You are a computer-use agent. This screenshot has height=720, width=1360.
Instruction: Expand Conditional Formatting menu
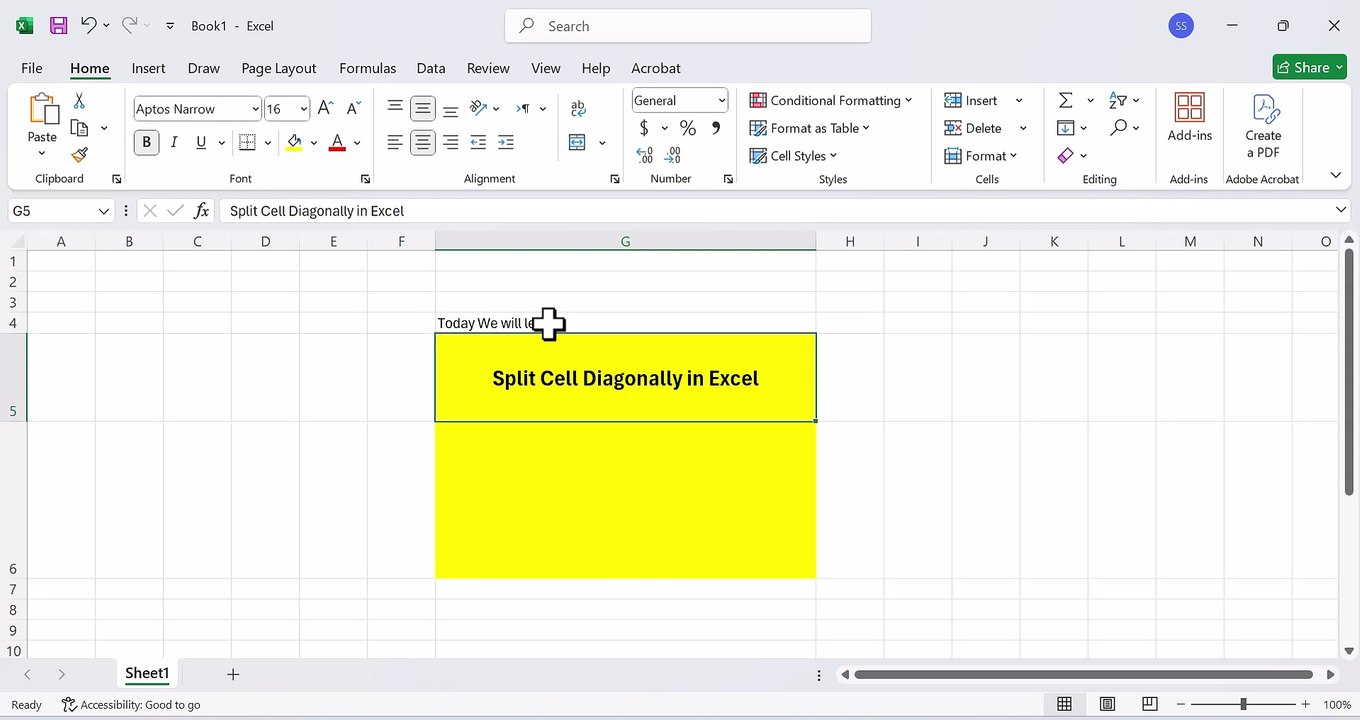click(831, 100)
